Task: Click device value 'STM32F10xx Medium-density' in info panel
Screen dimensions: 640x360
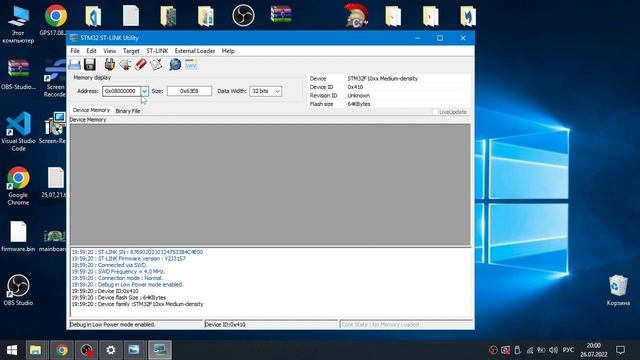Action: click(382, 78)
